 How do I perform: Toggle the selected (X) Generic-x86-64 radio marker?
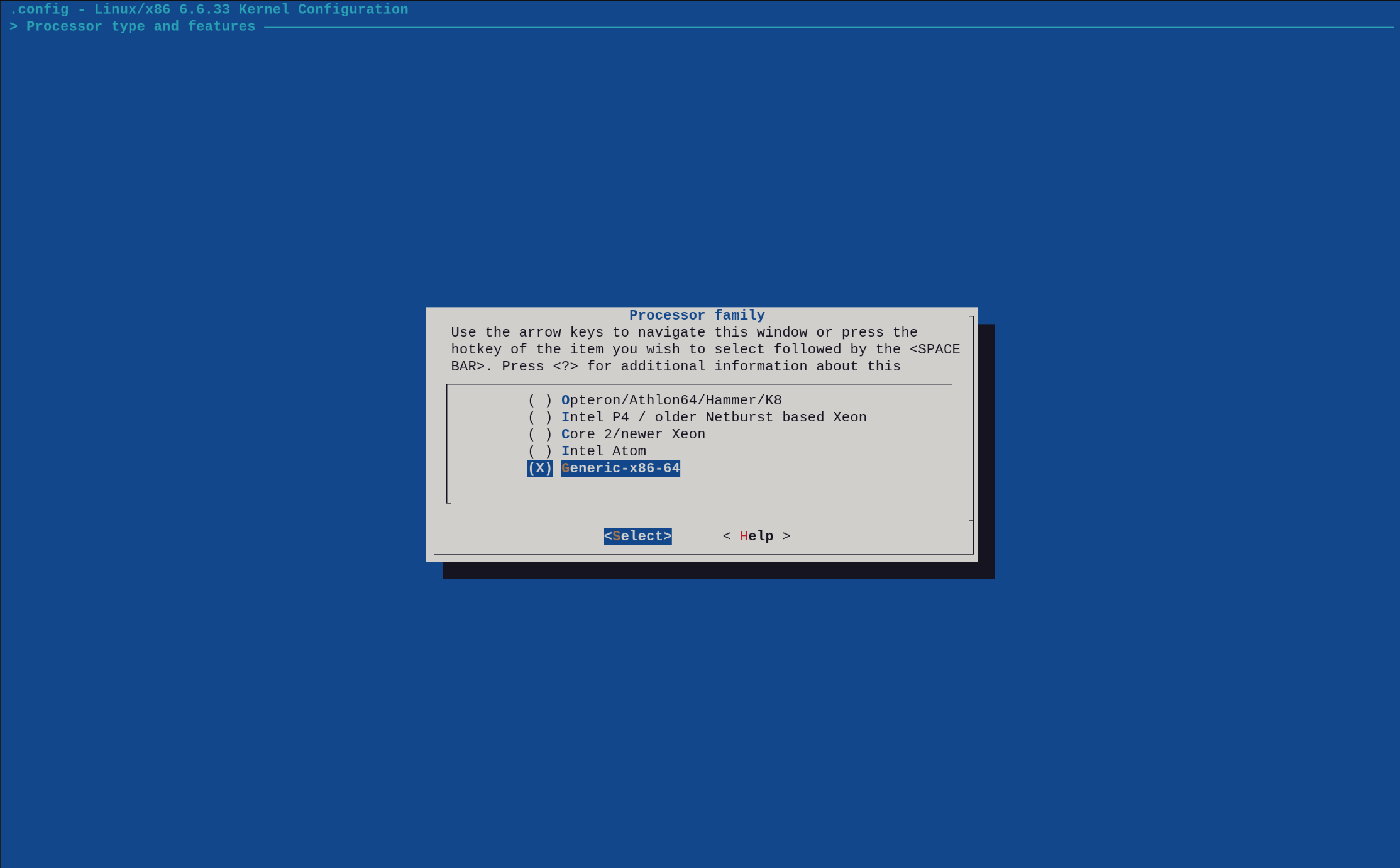coord(540,468)
